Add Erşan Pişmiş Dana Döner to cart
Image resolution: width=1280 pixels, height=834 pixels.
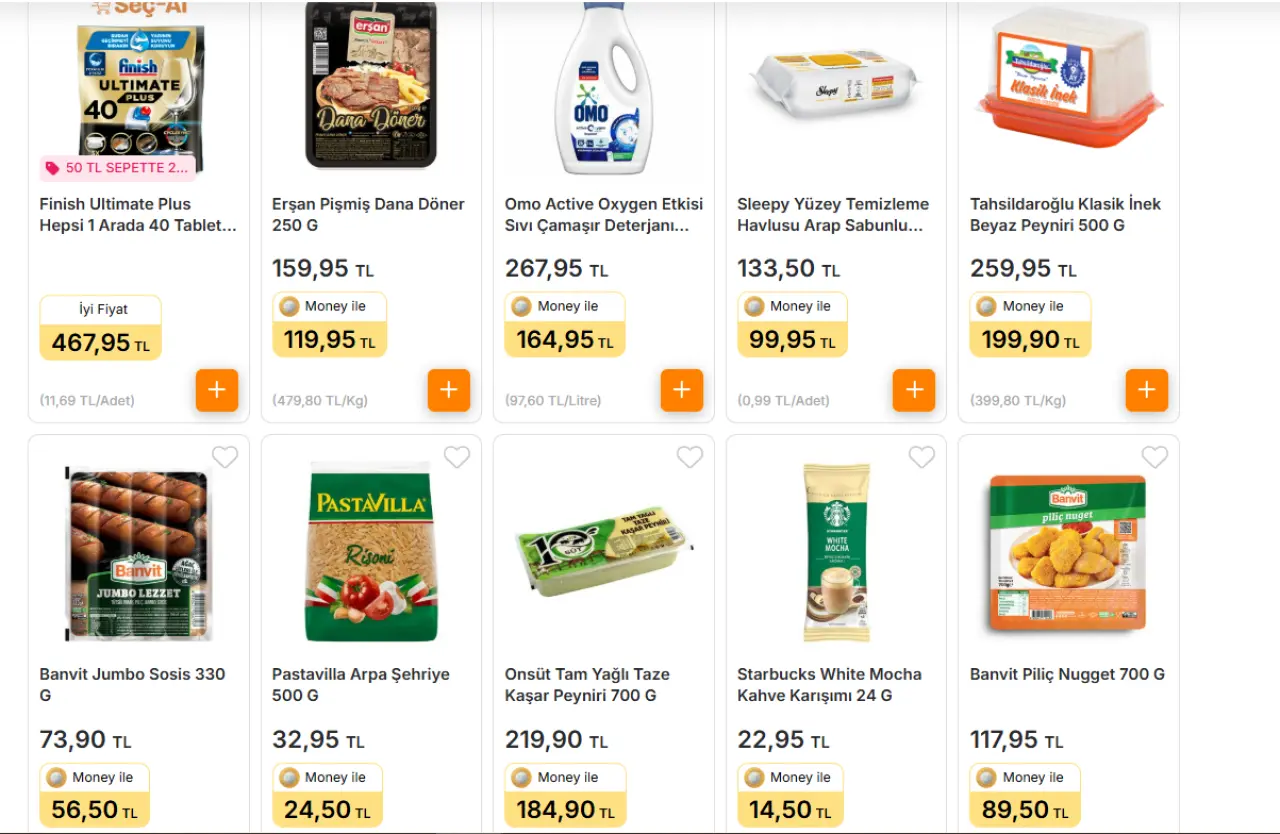(x=449, y=390)
